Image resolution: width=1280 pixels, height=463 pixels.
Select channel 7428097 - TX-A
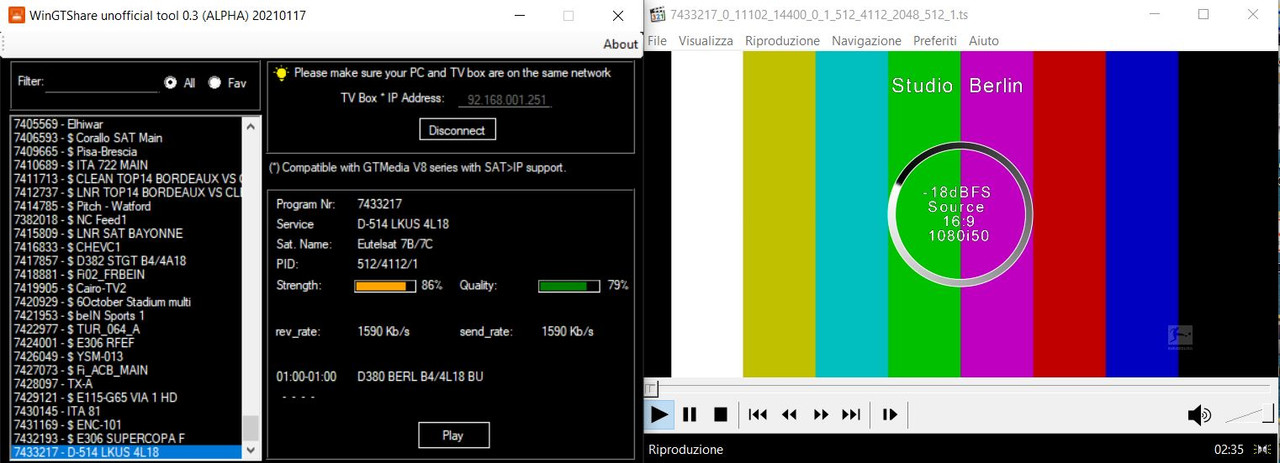[126, 383]
